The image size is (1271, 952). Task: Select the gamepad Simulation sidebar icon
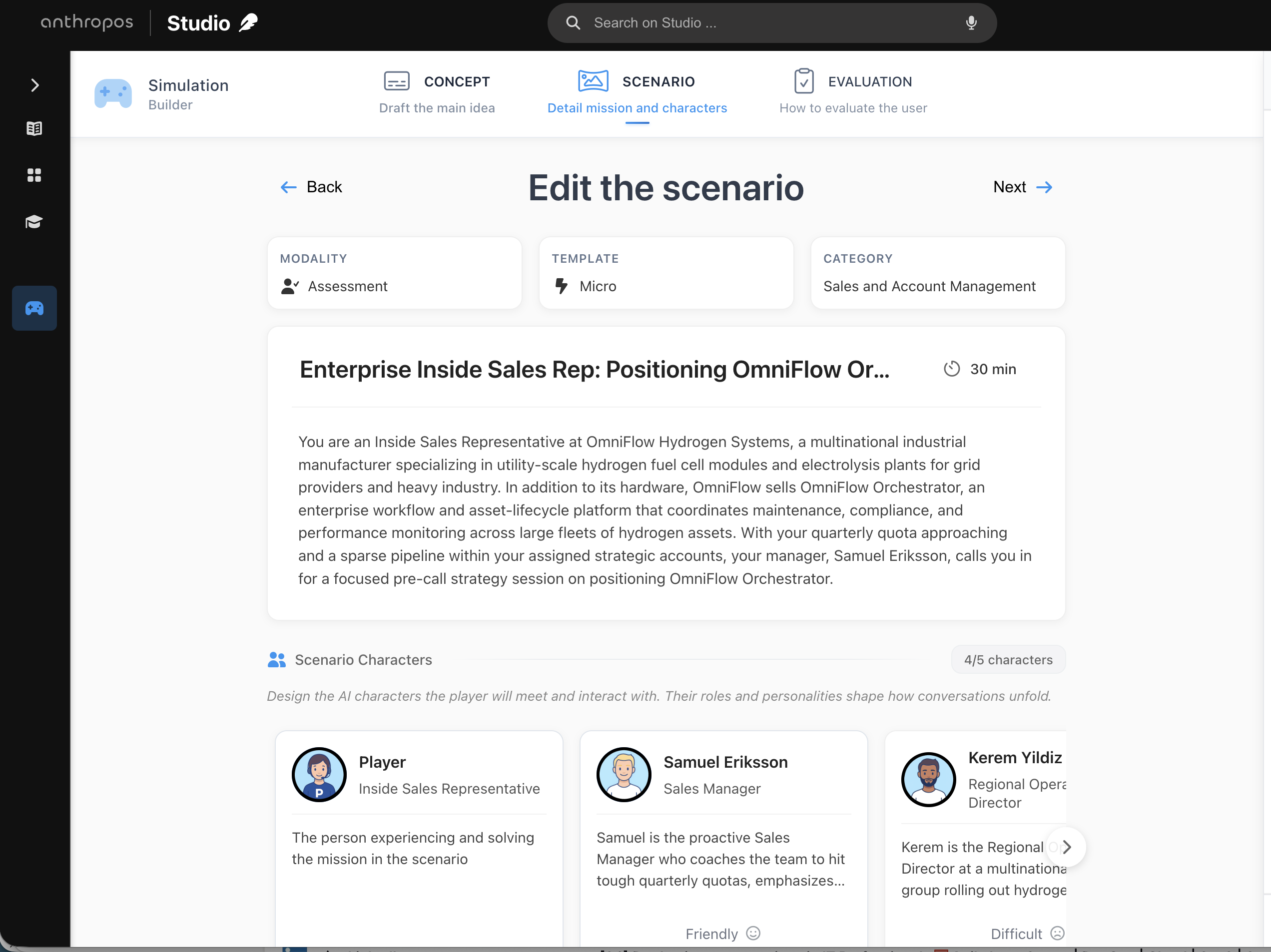tap(34, 308)
